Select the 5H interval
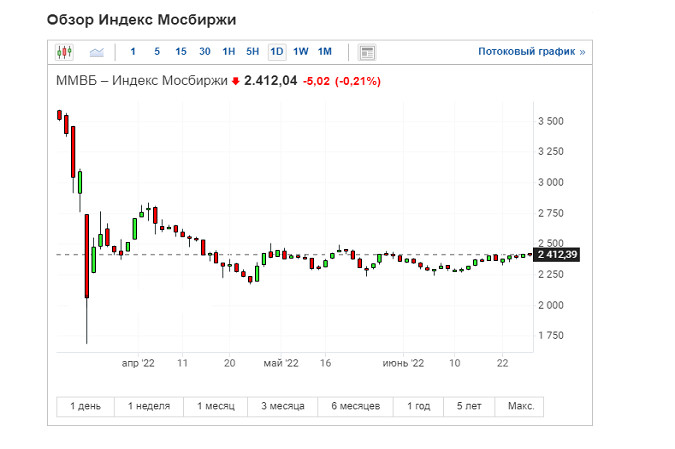Image resolution: width=675 pixels, height=449 pixels. [253, 52]
